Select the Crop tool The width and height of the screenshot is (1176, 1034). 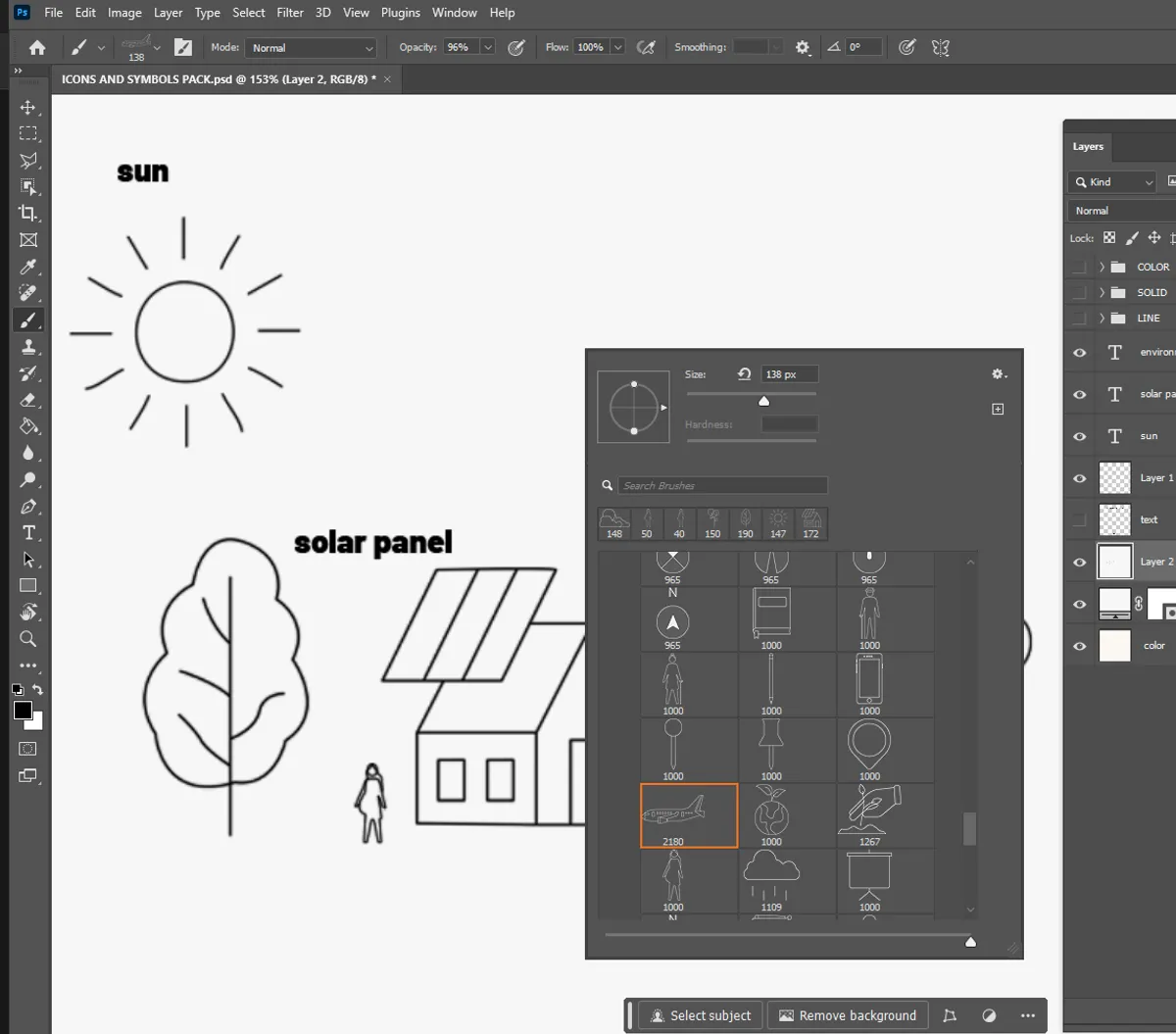pos(28,213)
